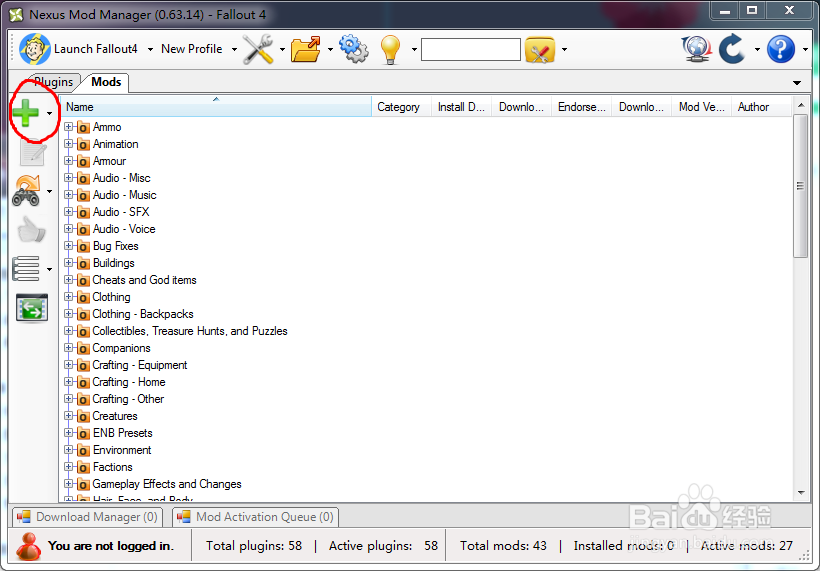The width and height of the screenshot is (820, 571).
Task: Open dropdown arrow beside green plus icon
Action: point(50,113)
